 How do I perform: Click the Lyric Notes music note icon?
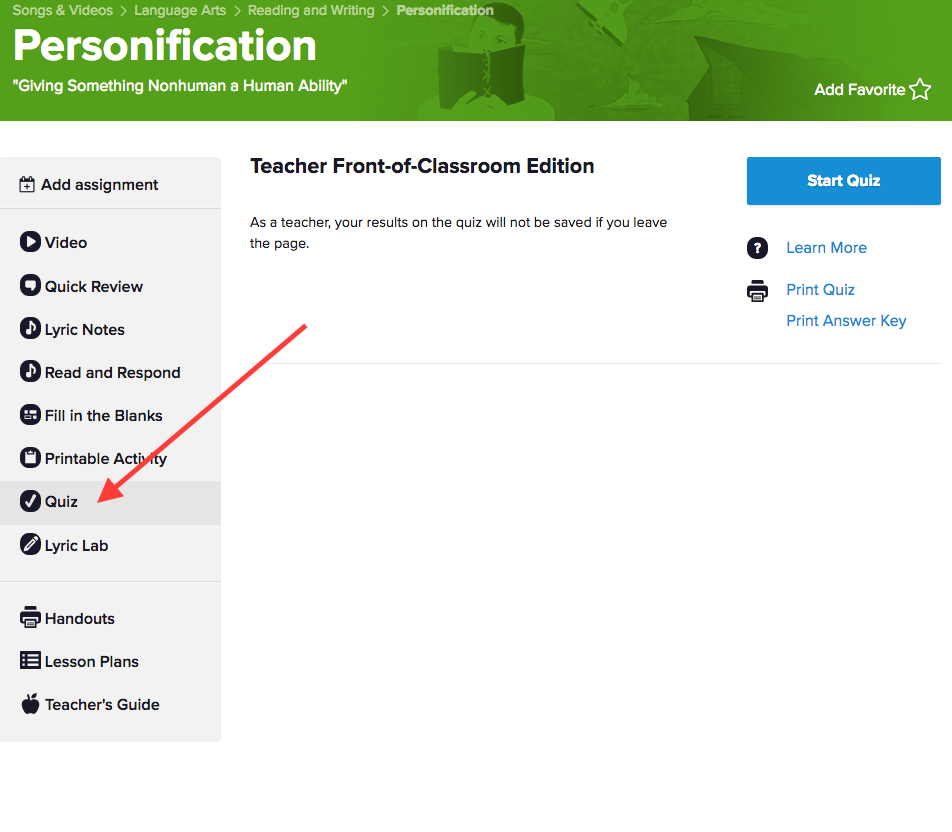(x=30, y=329)
